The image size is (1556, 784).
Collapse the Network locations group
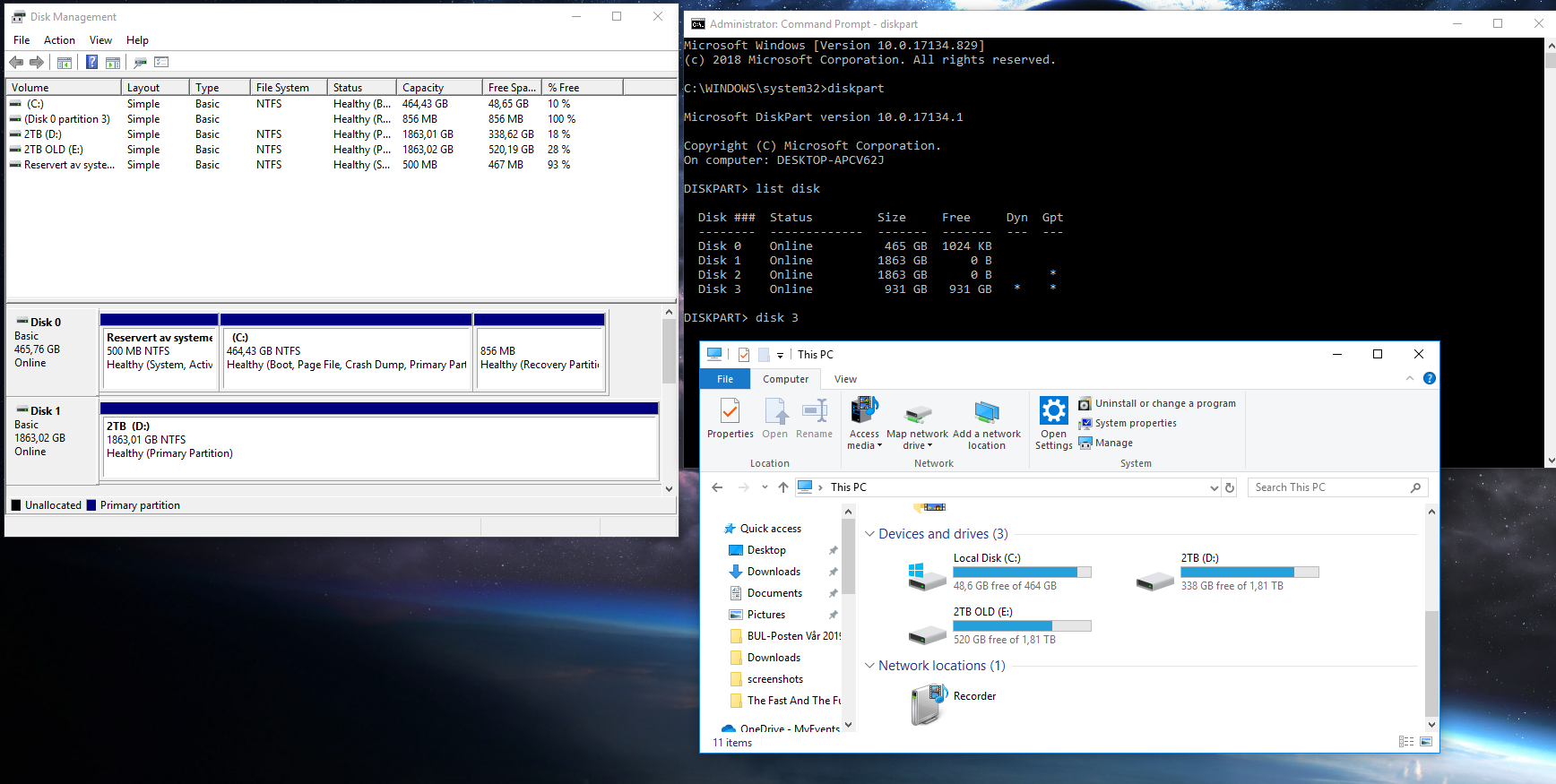coord(869,666)
